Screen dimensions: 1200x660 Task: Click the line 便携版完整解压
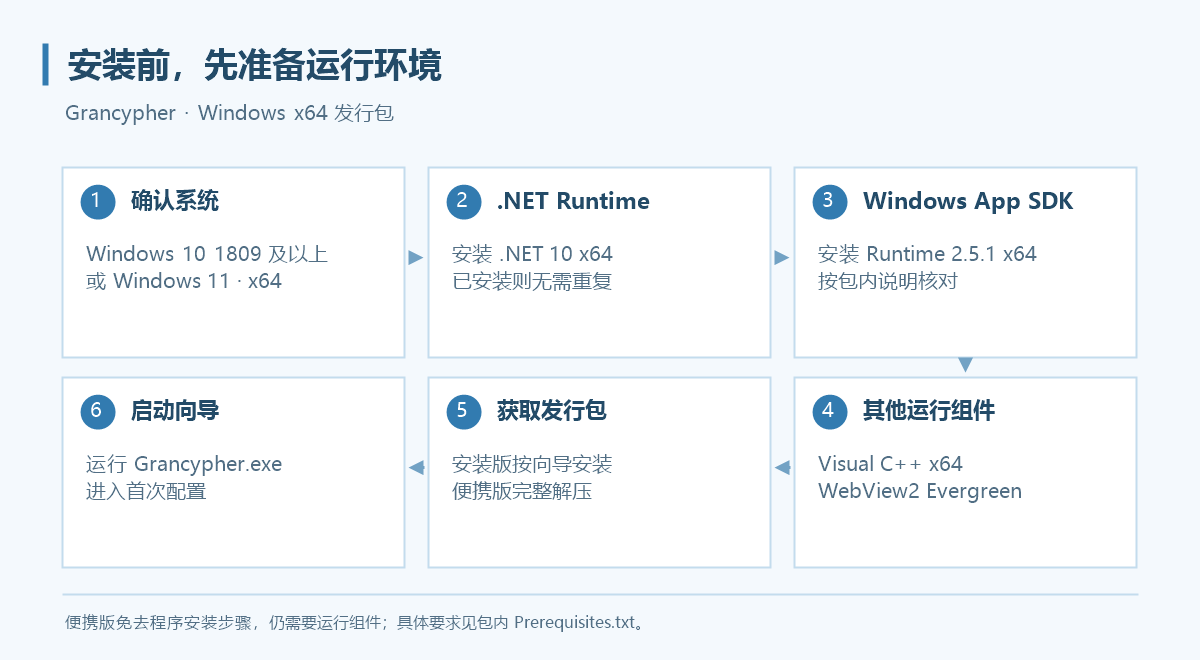522,491
